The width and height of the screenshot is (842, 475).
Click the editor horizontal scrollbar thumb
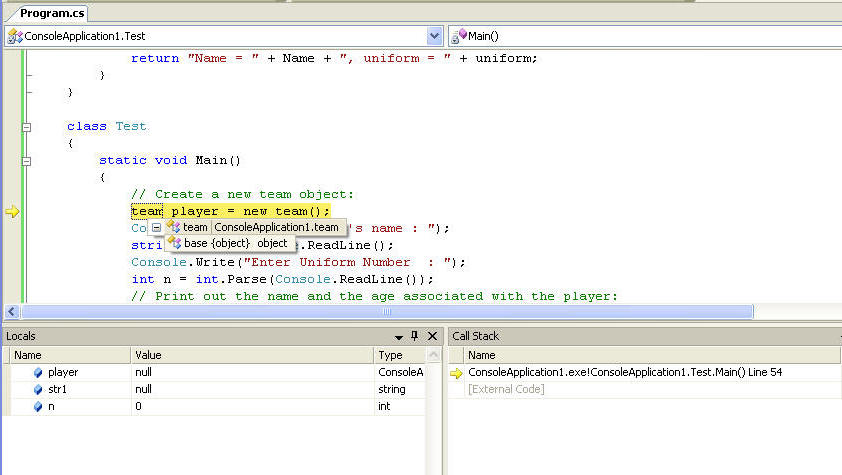point(385,312)
